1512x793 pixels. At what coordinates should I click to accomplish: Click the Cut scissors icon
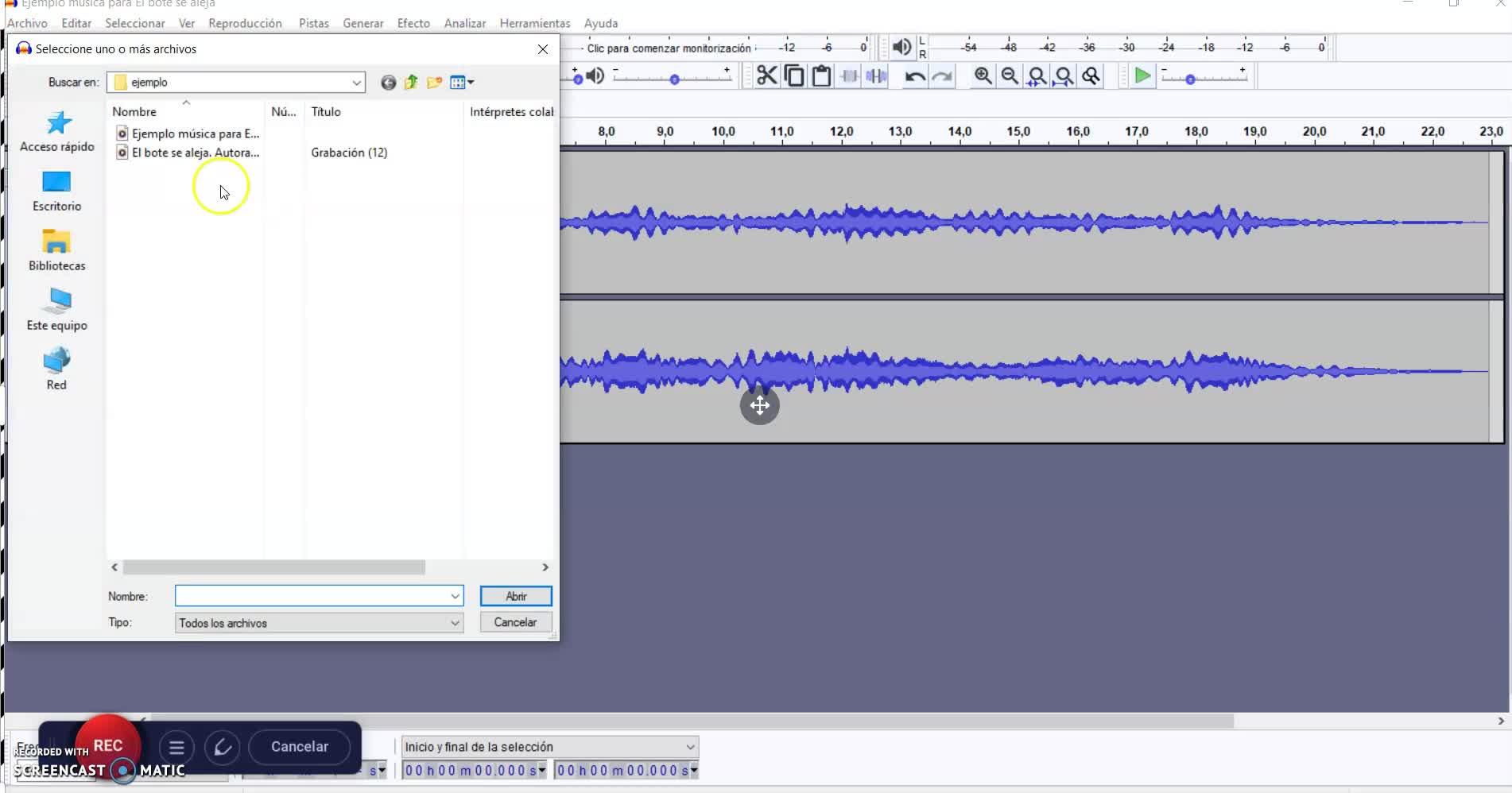[x=766, y=76]
